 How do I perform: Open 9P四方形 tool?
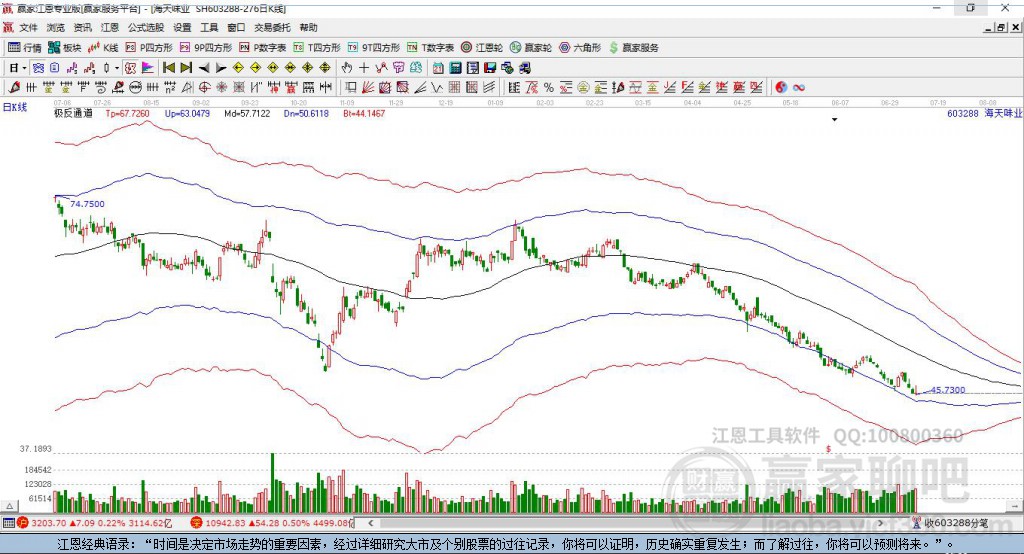click(x=205, y=48)
